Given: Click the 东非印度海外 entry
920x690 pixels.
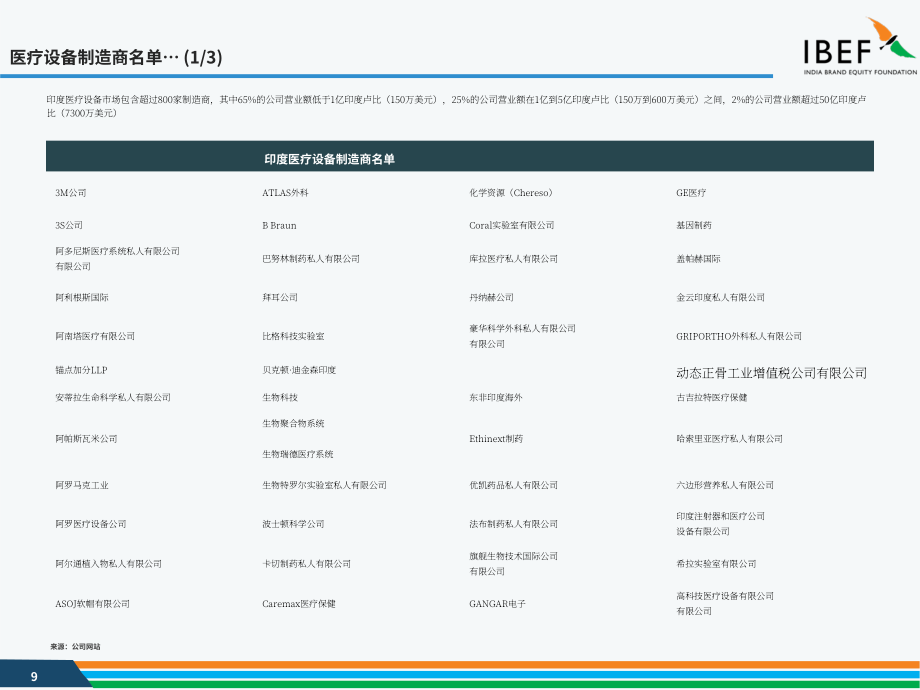Looking at the screenshot, I should [496, 398].
